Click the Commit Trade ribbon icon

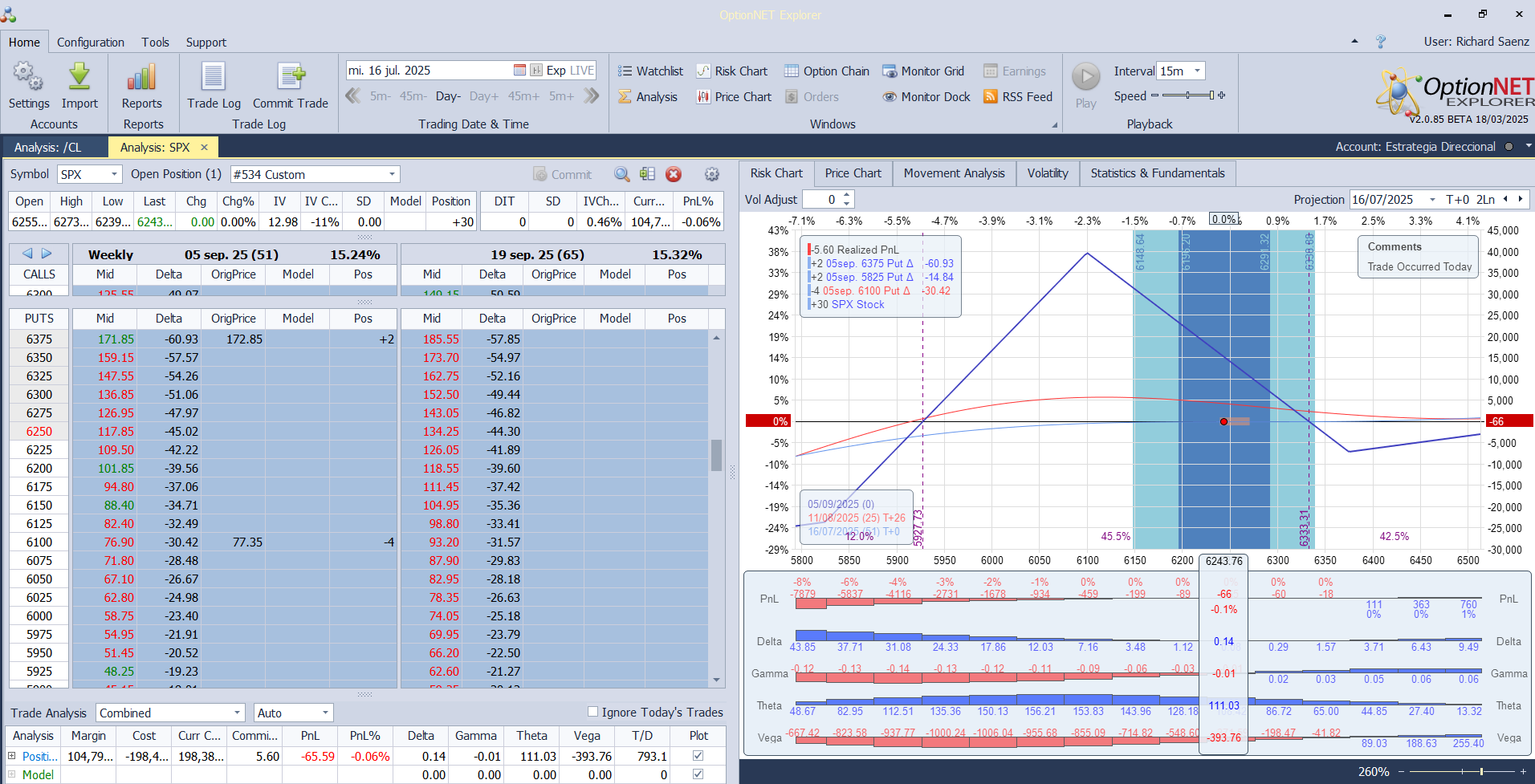tap(291, 85)
